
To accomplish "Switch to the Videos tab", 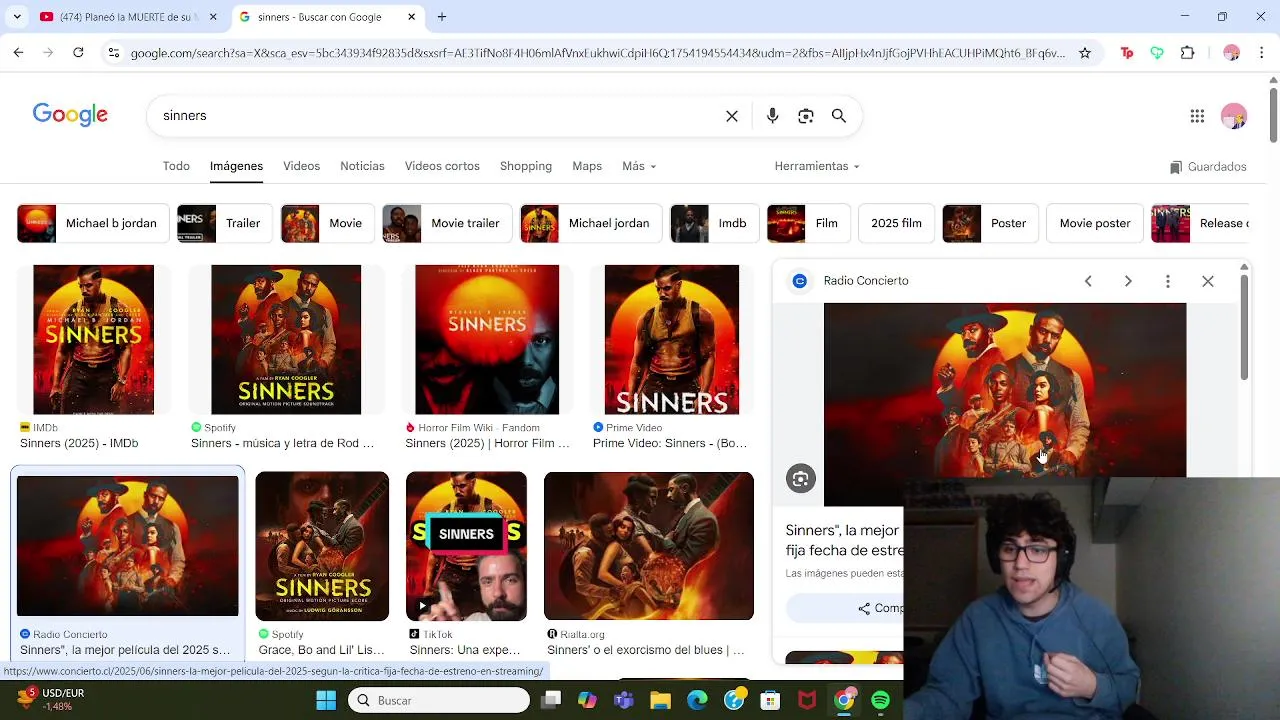I will click(301, 166).
